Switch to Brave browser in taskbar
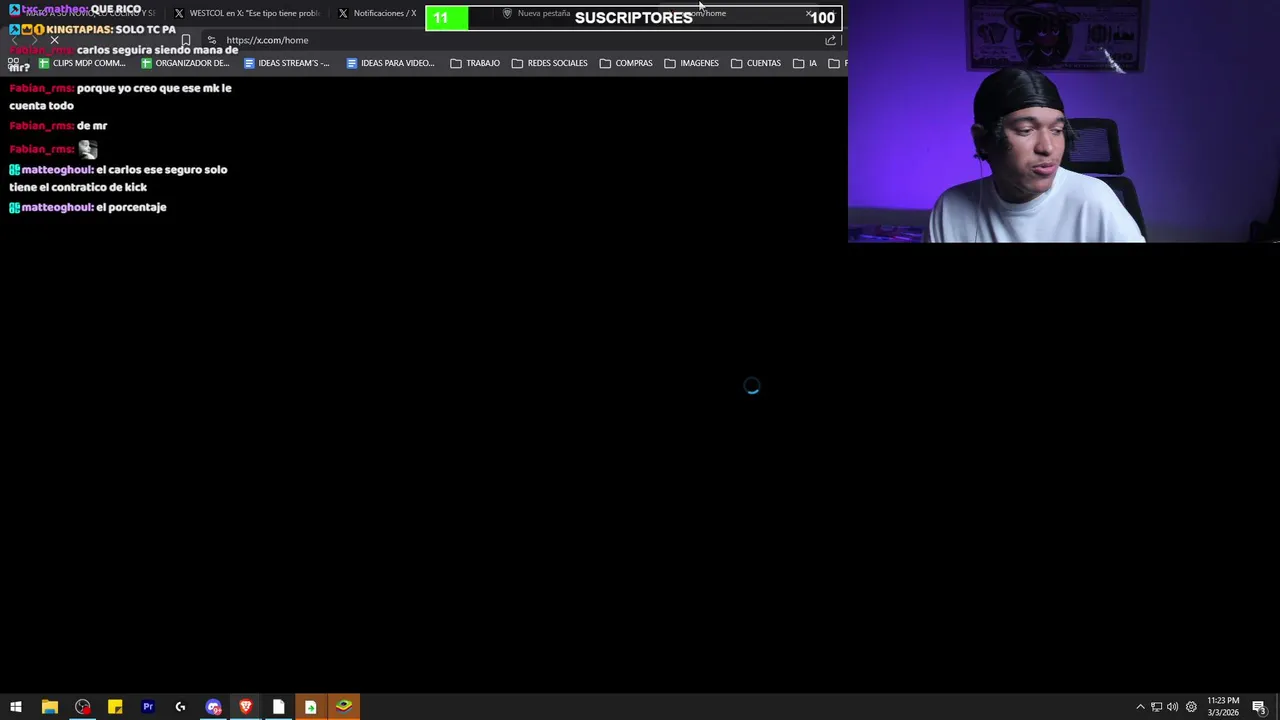This screenshot has width=1280, height=720. pos(246,707)
